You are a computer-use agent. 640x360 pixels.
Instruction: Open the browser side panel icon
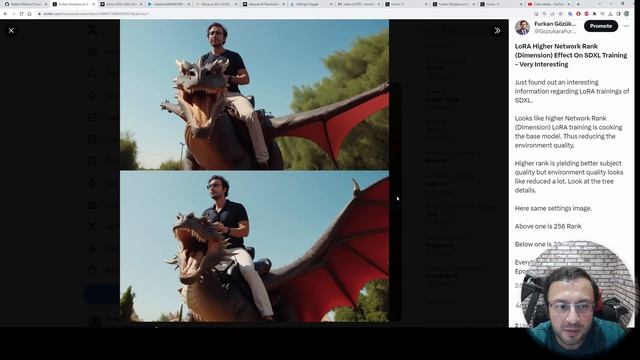(618, 14)
